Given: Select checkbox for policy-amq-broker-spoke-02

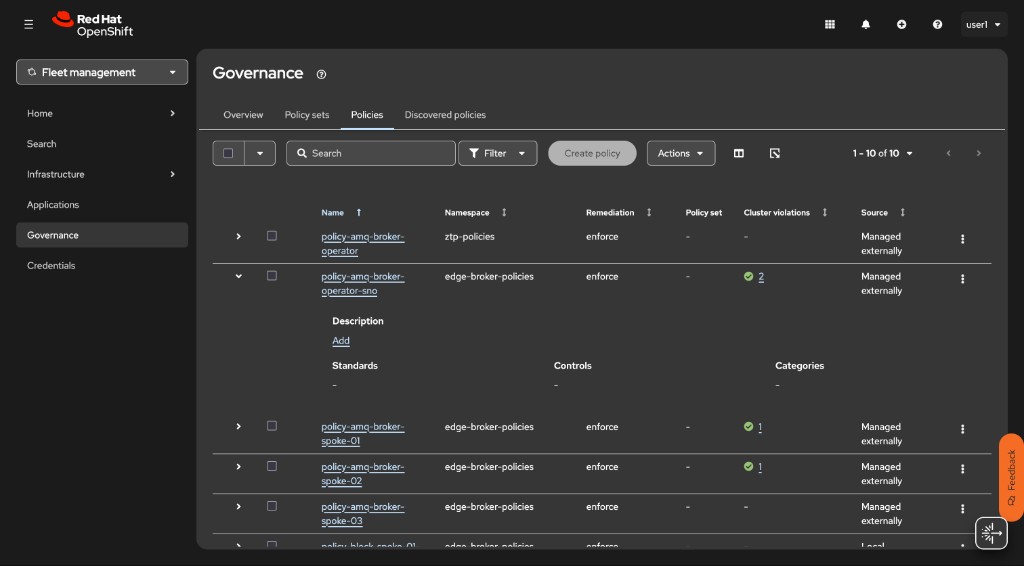Looking at the screenshot, I should (272, 466).
